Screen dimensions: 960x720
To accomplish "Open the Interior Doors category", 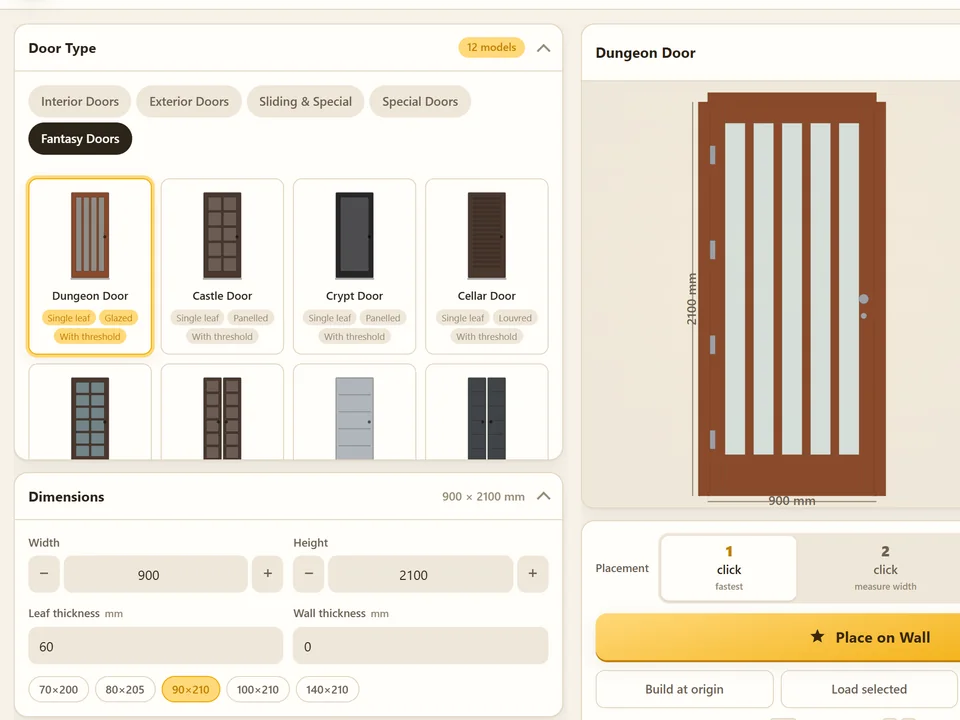I will pos(80,102).
